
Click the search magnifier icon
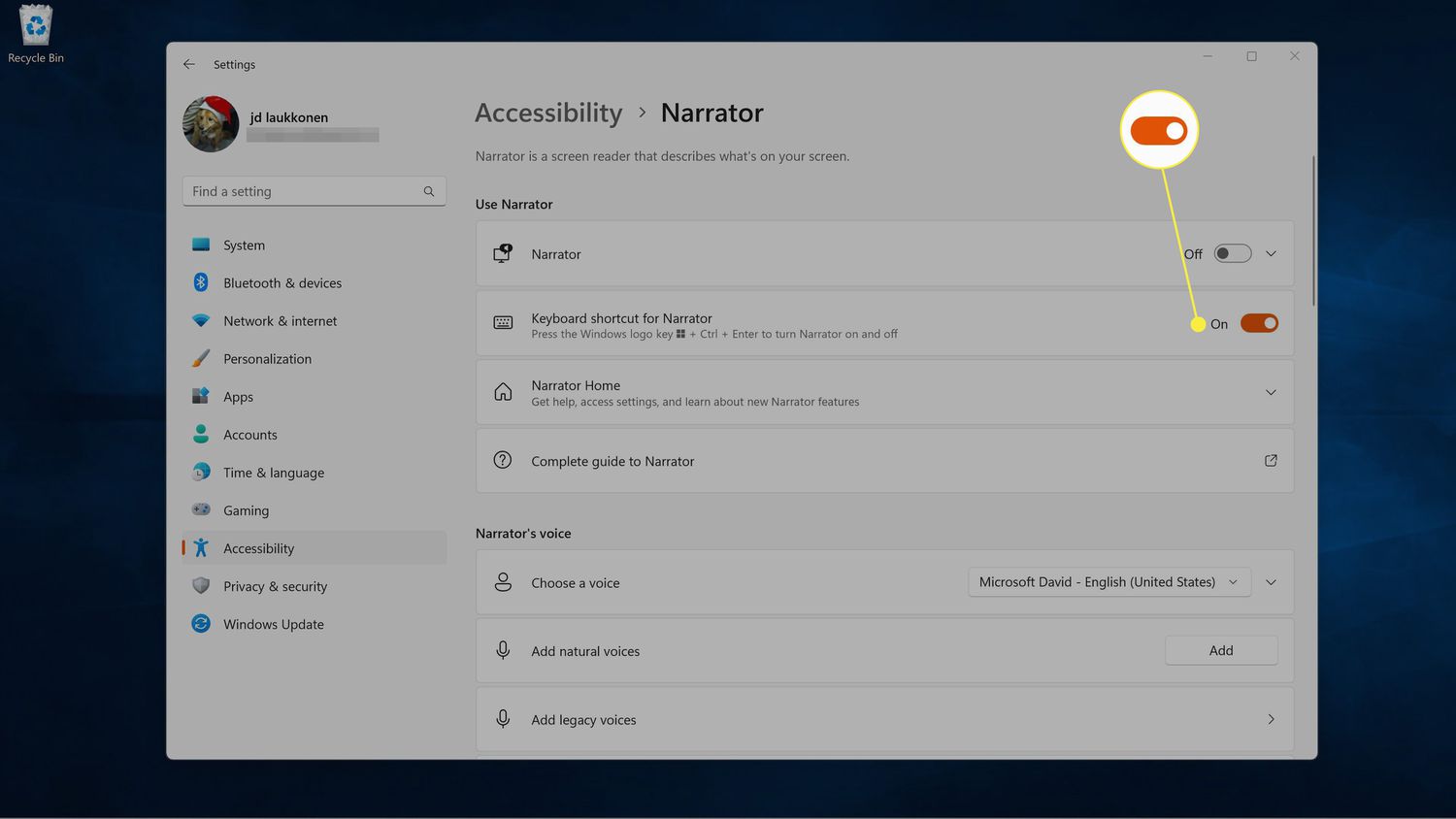(429, 191)
